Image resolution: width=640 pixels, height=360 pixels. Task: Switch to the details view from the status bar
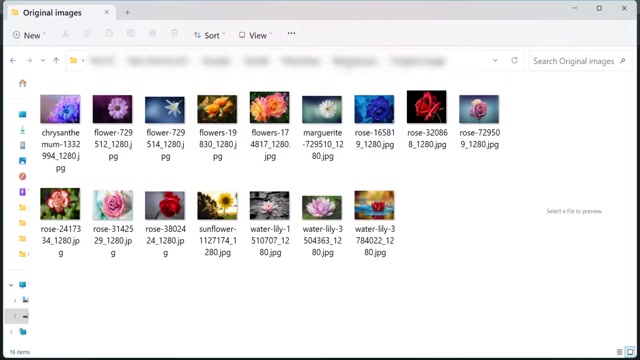click(619, 352)
